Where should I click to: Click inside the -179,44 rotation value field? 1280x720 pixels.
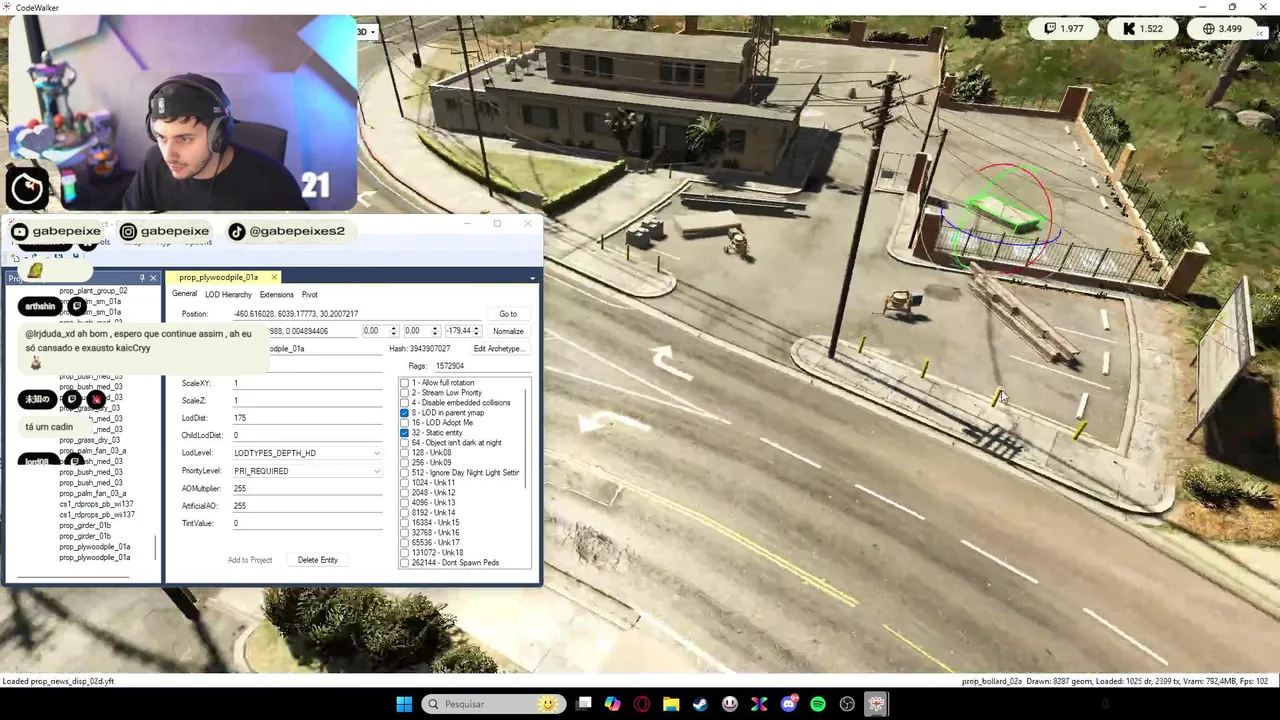pyautogui.click(x=458, y=331)
